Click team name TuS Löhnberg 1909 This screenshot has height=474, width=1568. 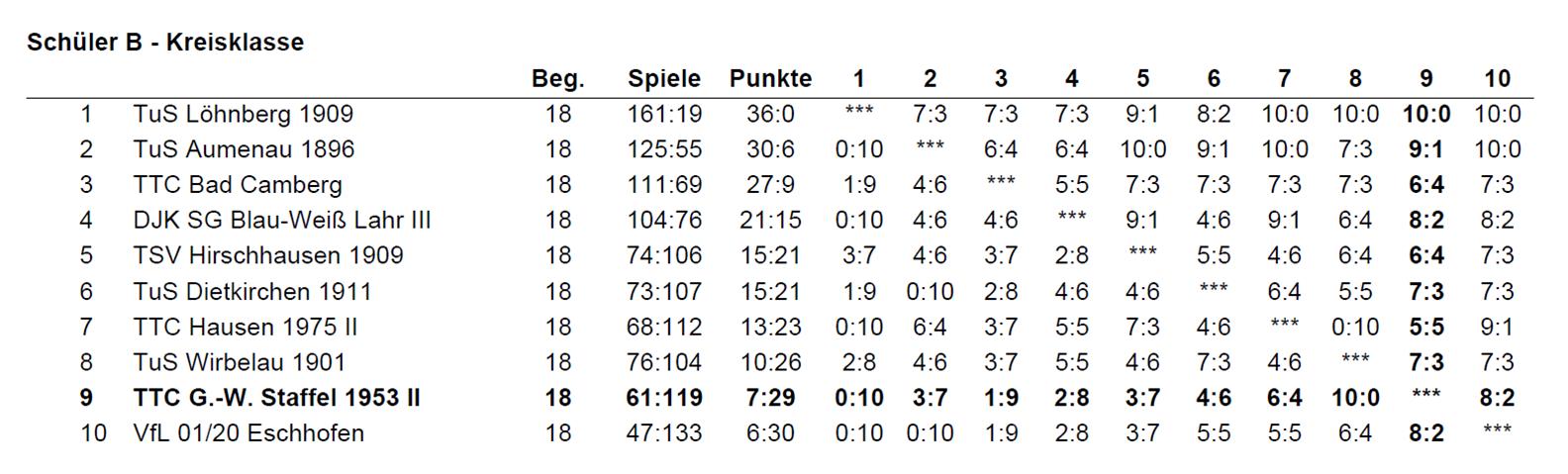pyautogui.click(x=244, y=114)
